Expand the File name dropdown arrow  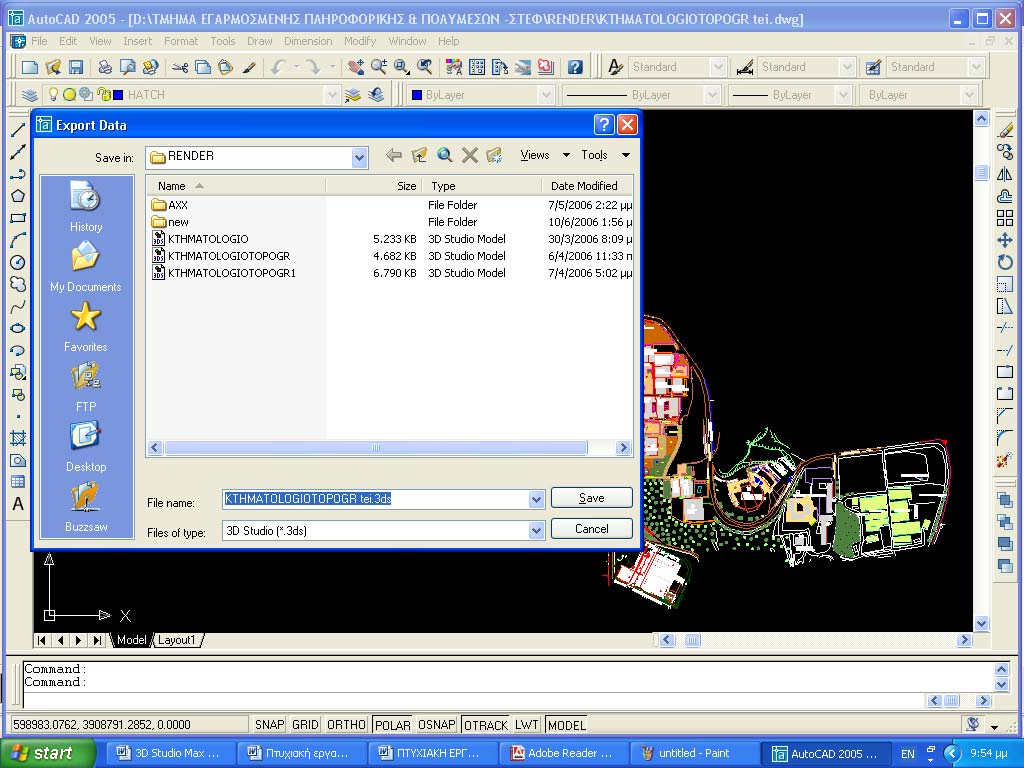[536, 500]
